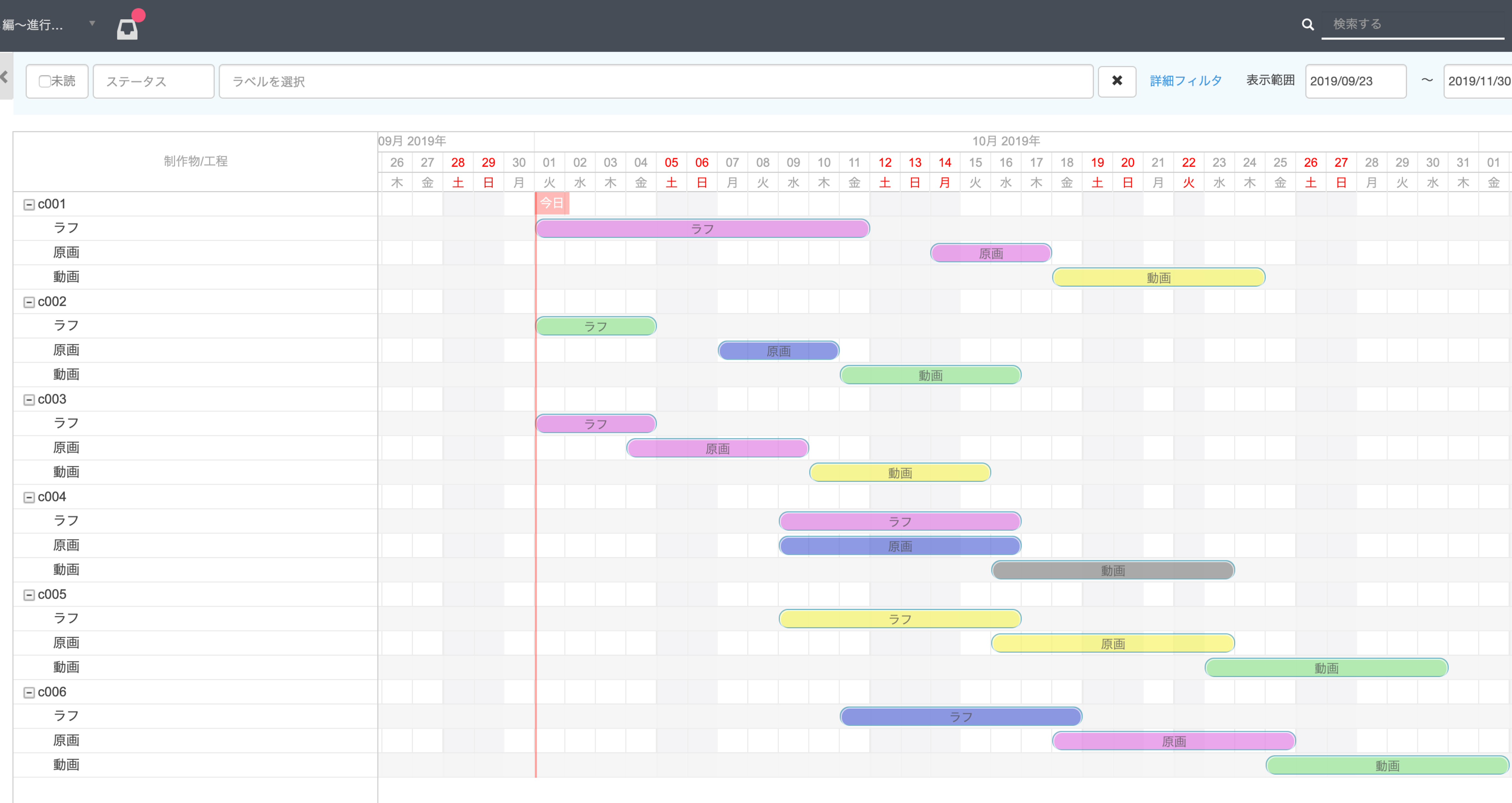This screenshot has height=803, width=1512.
Task: Collapse the left sidebar chevron
Action: 5,76
